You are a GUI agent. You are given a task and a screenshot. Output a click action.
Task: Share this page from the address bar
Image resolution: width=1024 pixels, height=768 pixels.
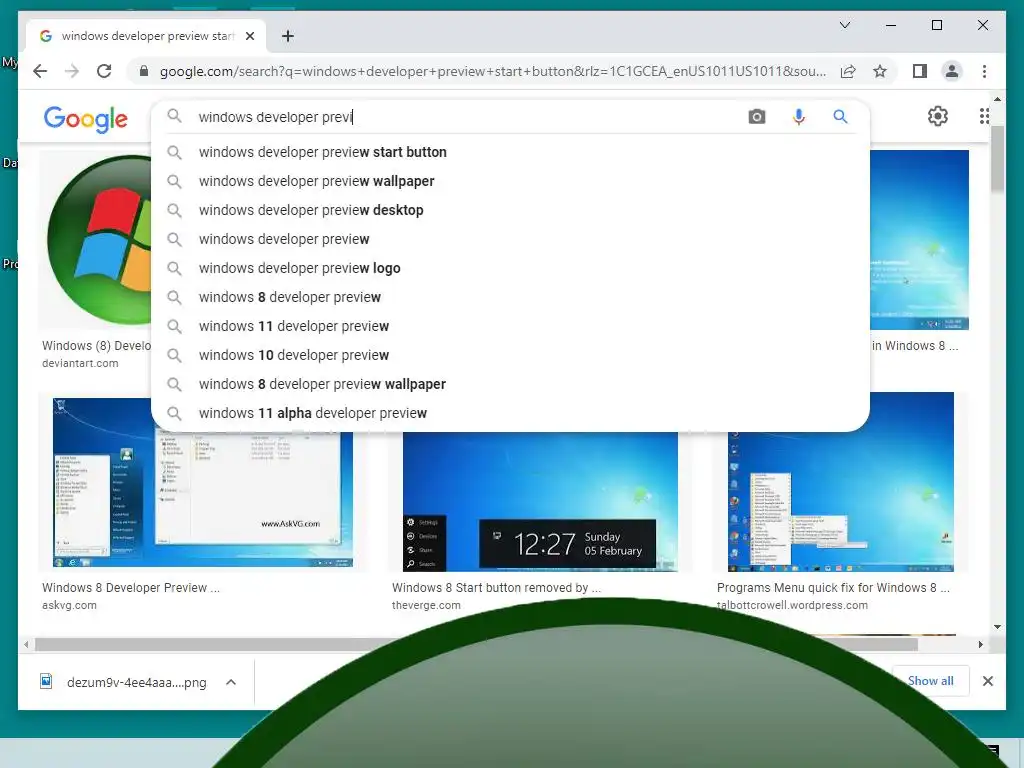[848, 71]
